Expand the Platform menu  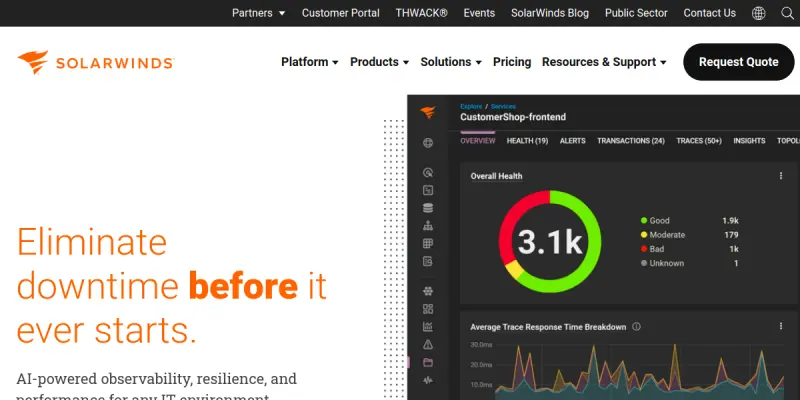(x=310, y=62)
